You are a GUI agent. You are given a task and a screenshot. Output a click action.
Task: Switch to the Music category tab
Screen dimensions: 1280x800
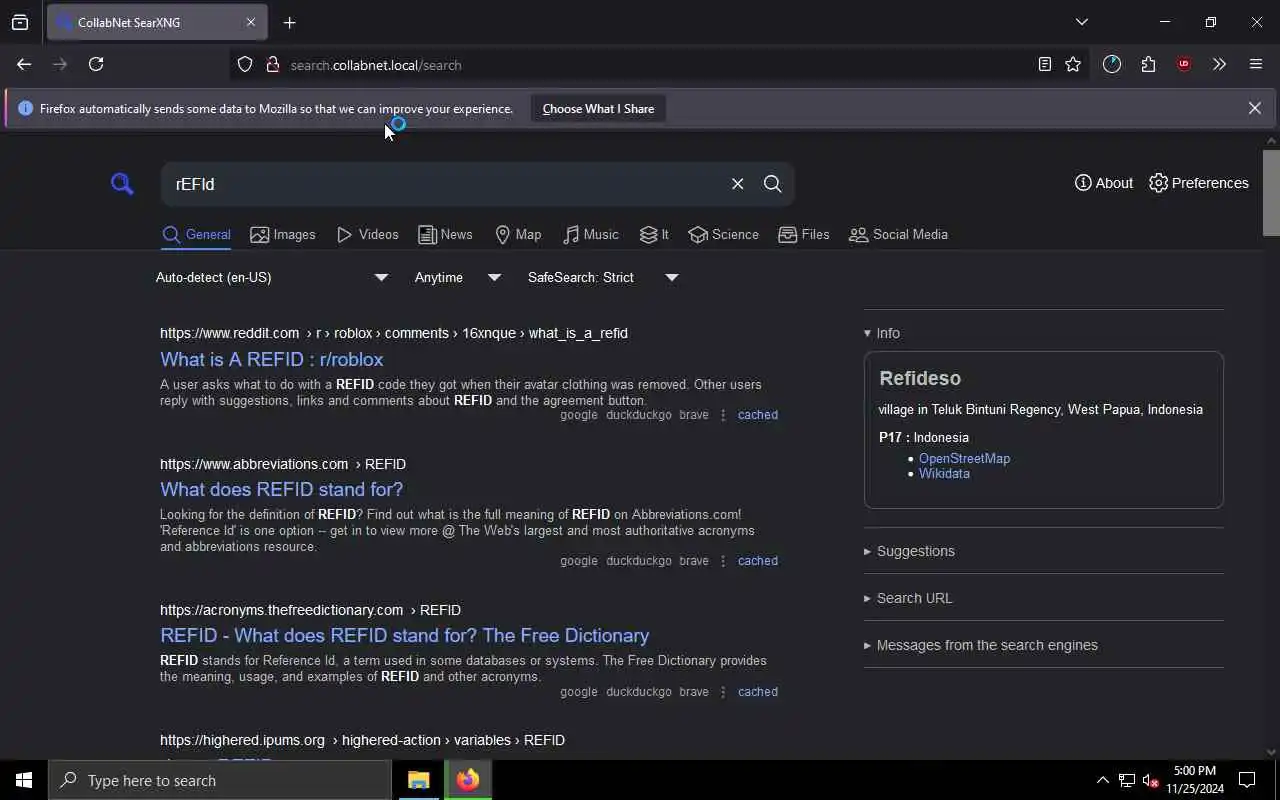coord(590,235)
